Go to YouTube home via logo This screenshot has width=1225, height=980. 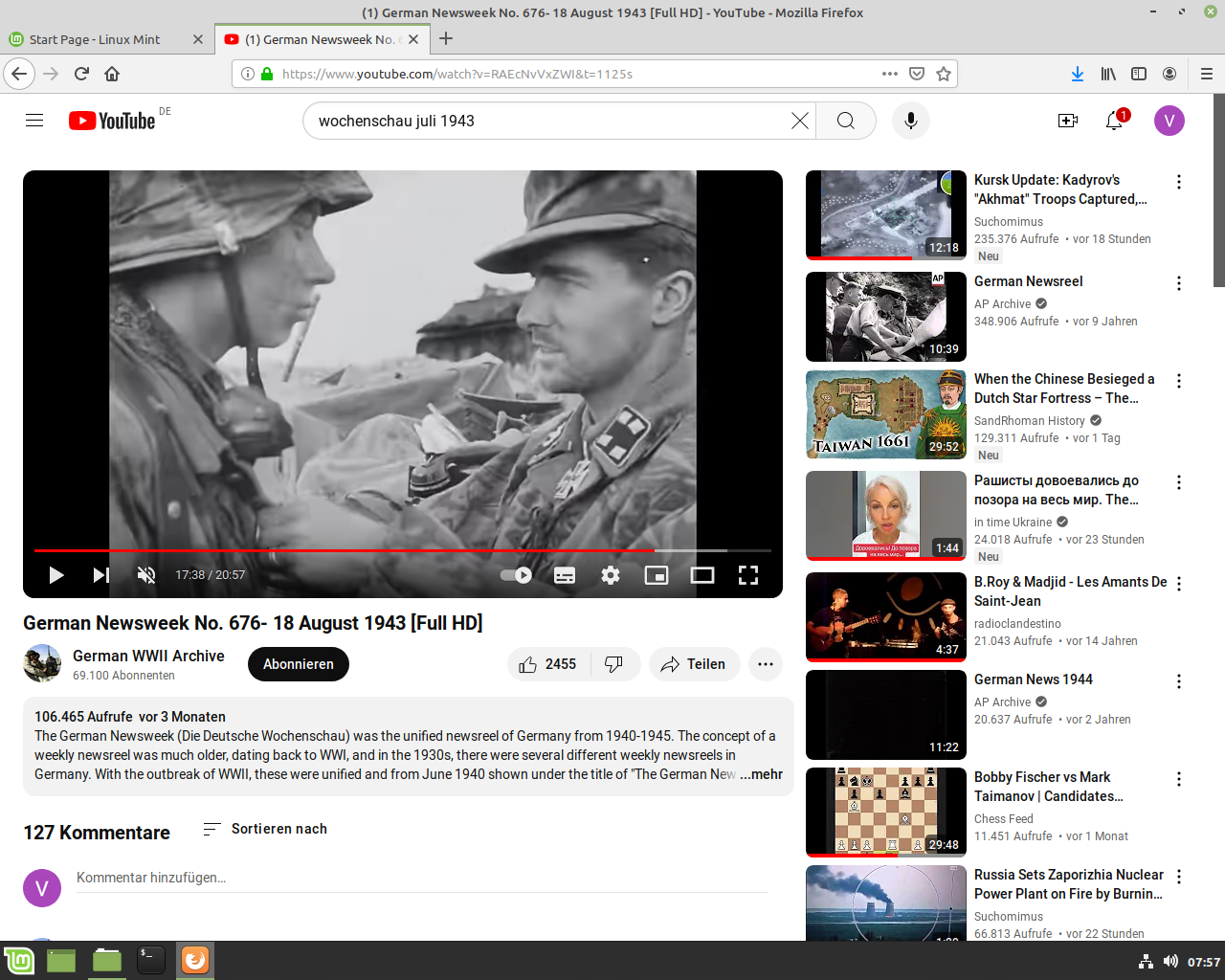112,121
